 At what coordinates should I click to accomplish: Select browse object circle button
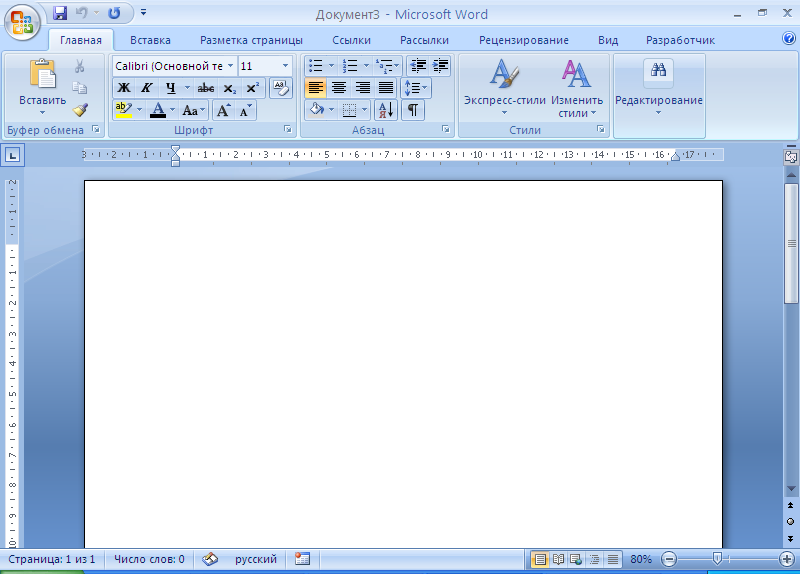790,521
